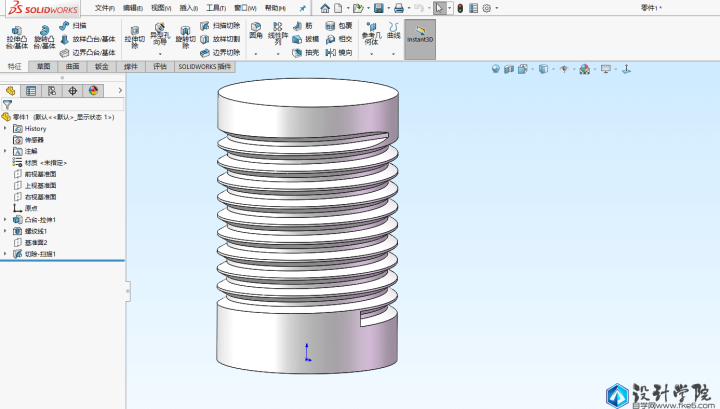Open the DisplayManager color wheel tab

[93, 90]
